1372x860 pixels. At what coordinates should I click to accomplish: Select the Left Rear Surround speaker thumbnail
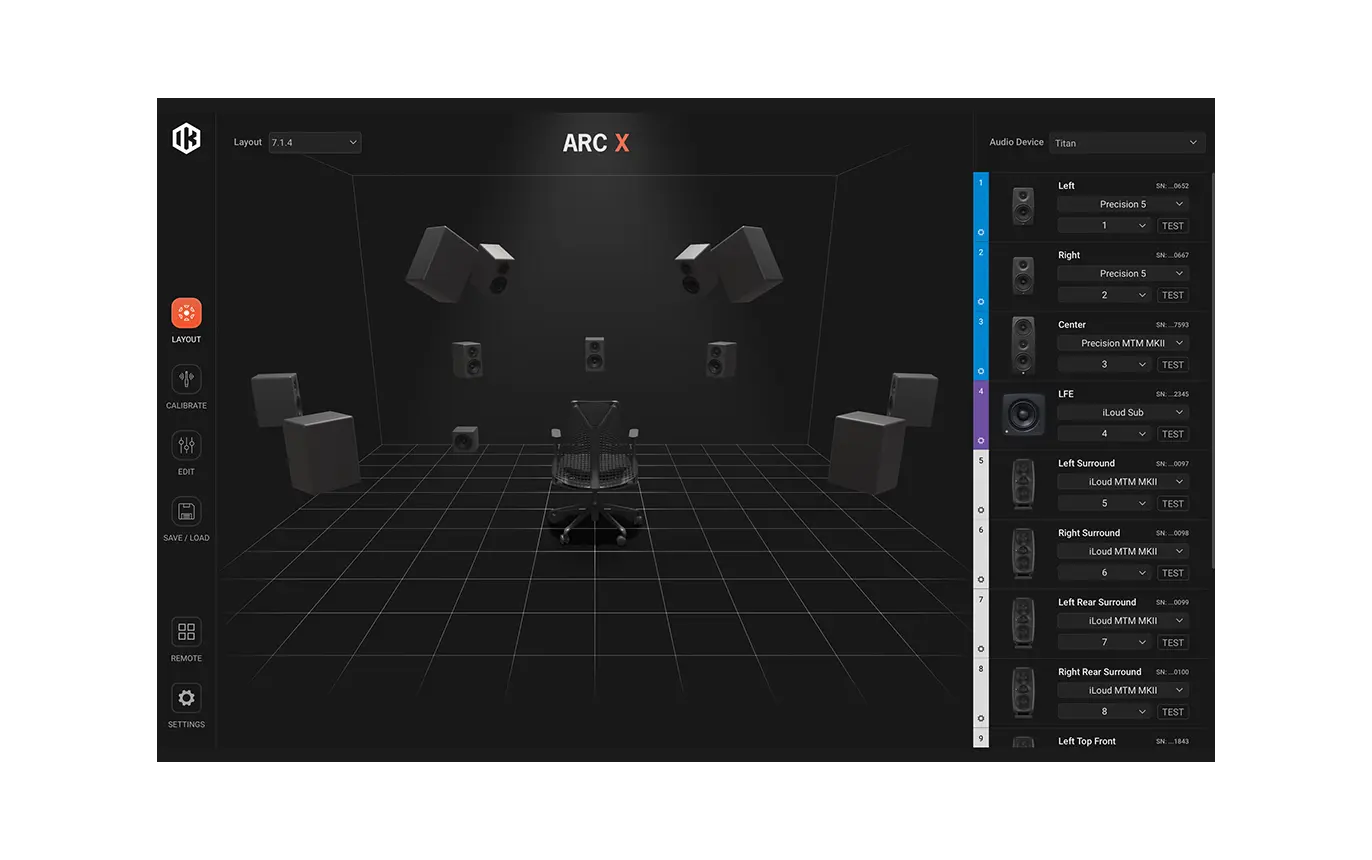point(1023,623)
